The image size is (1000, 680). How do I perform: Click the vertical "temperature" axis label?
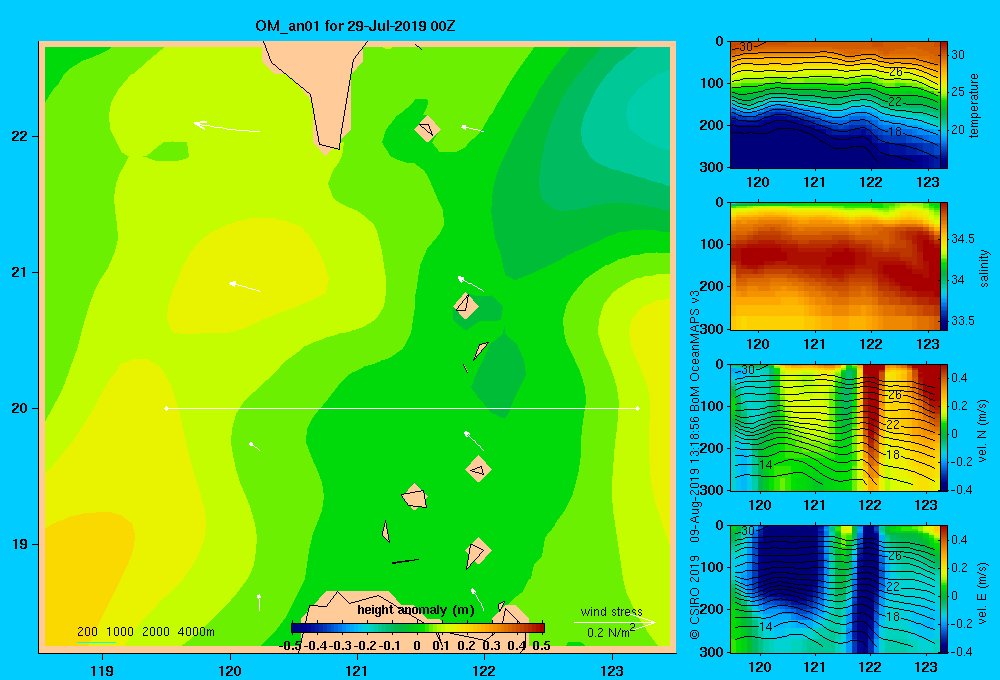tap(974, 105)
